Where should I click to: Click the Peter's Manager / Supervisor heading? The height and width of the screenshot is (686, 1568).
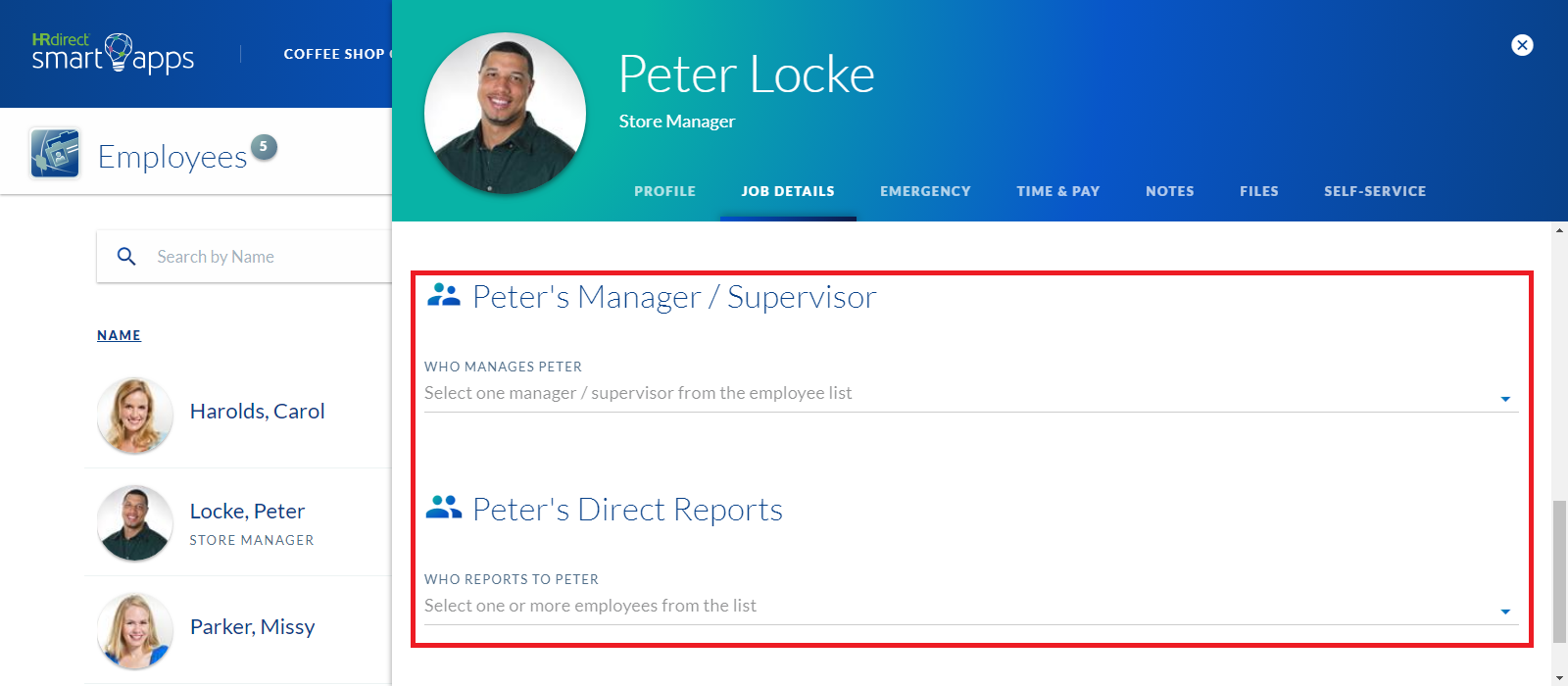[x=674, y=297]
